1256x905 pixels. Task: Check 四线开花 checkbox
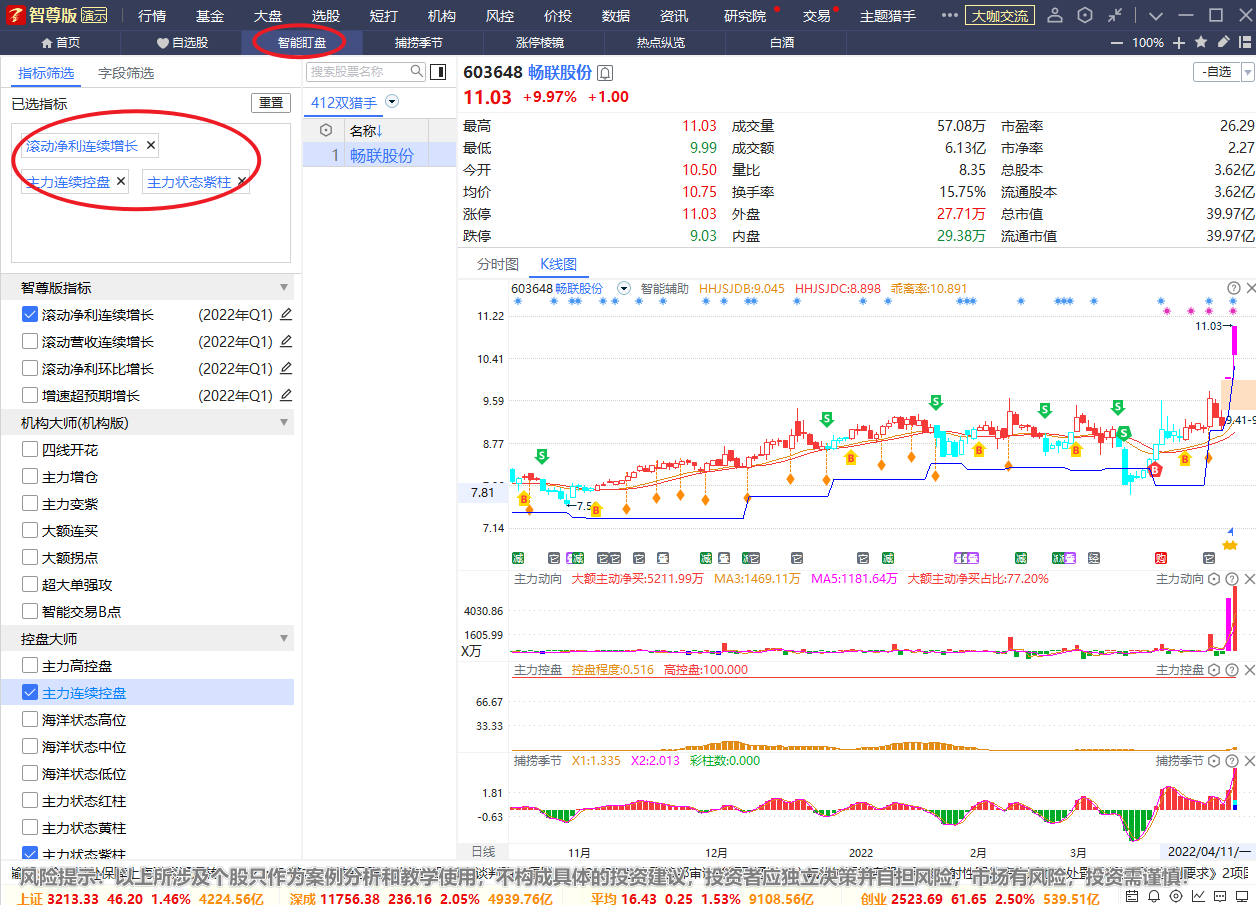click(x=30, y=450)
